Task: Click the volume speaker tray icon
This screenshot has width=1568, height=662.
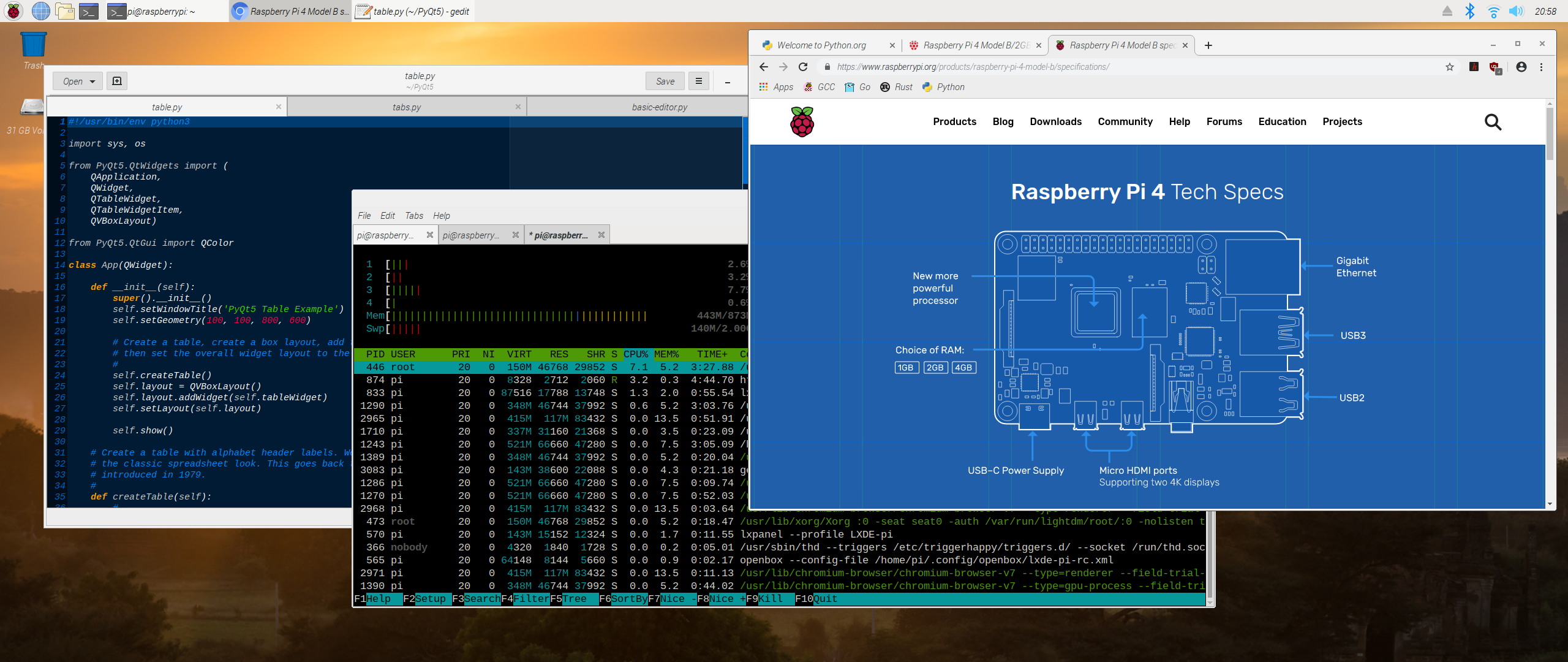Action: pos(1517,11)
